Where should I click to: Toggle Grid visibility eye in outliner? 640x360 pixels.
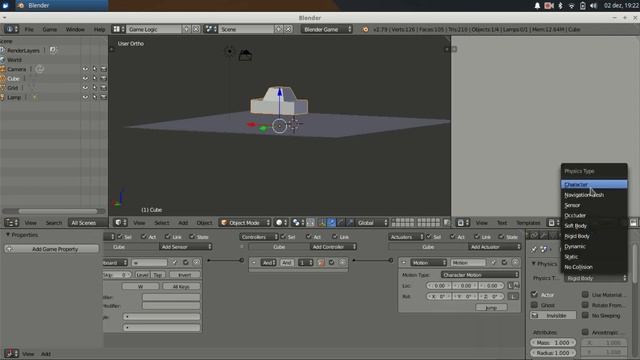point(85,88)
